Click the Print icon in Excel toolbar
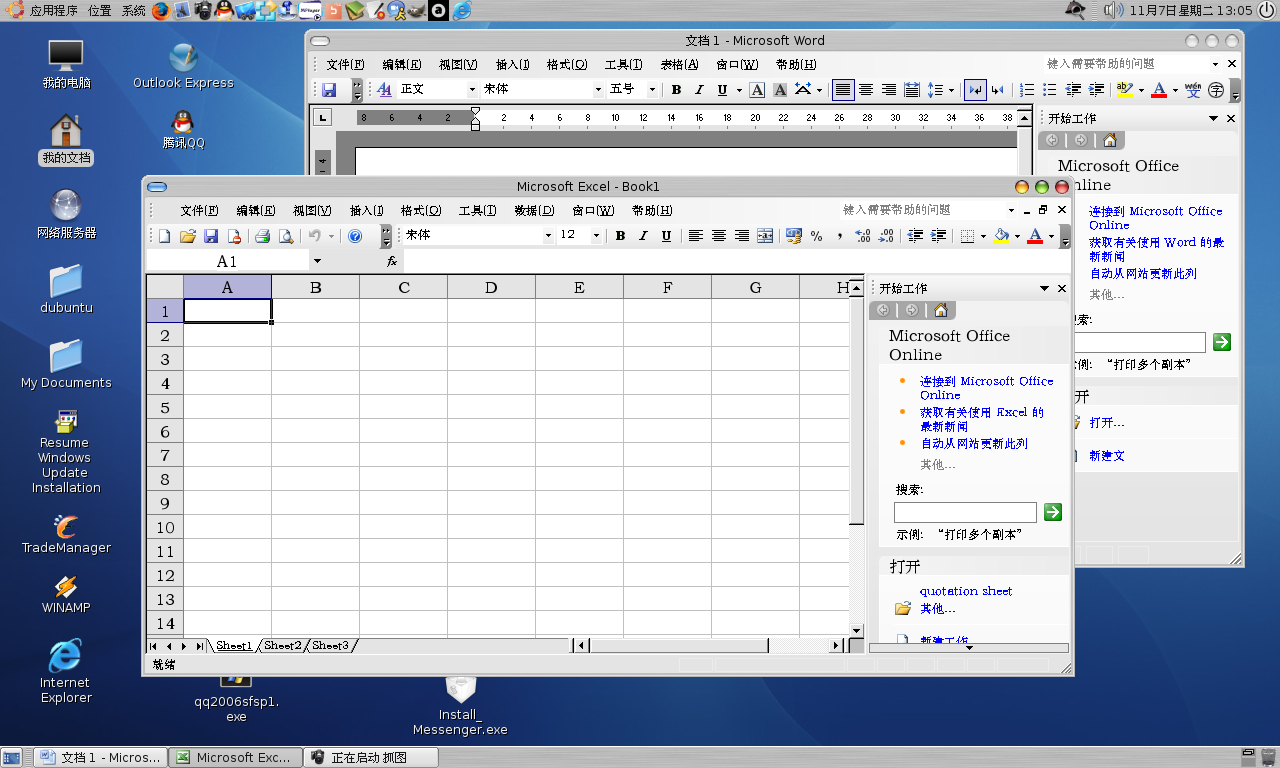 pyautogui.click(x=262, y=236)
